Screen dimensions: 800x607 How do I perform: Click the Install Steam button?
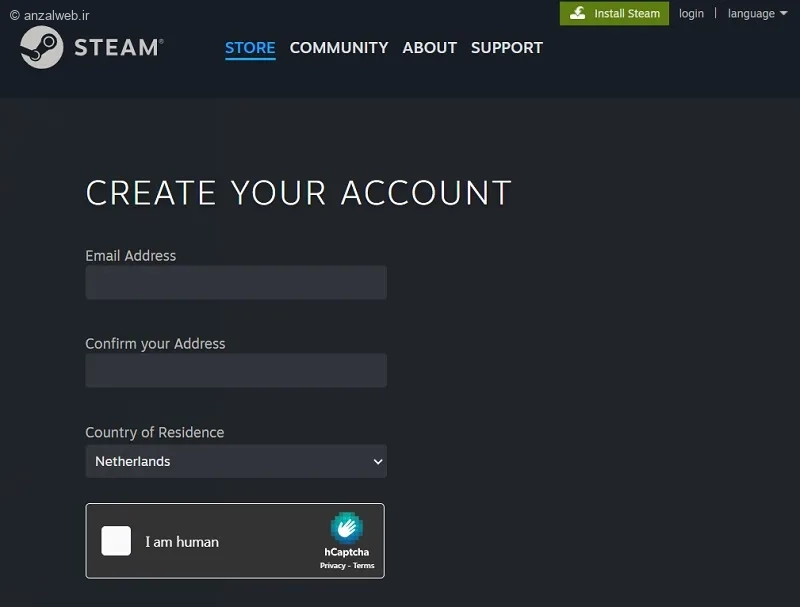[614, 13]
